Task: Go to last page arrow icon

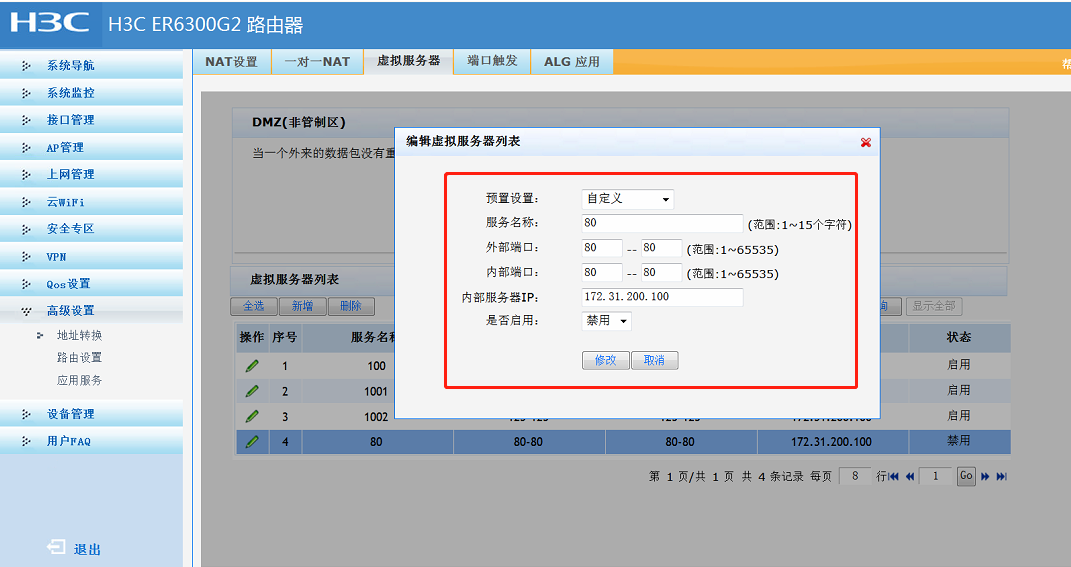Action: pyautogui.click(x=1001, y=476)
